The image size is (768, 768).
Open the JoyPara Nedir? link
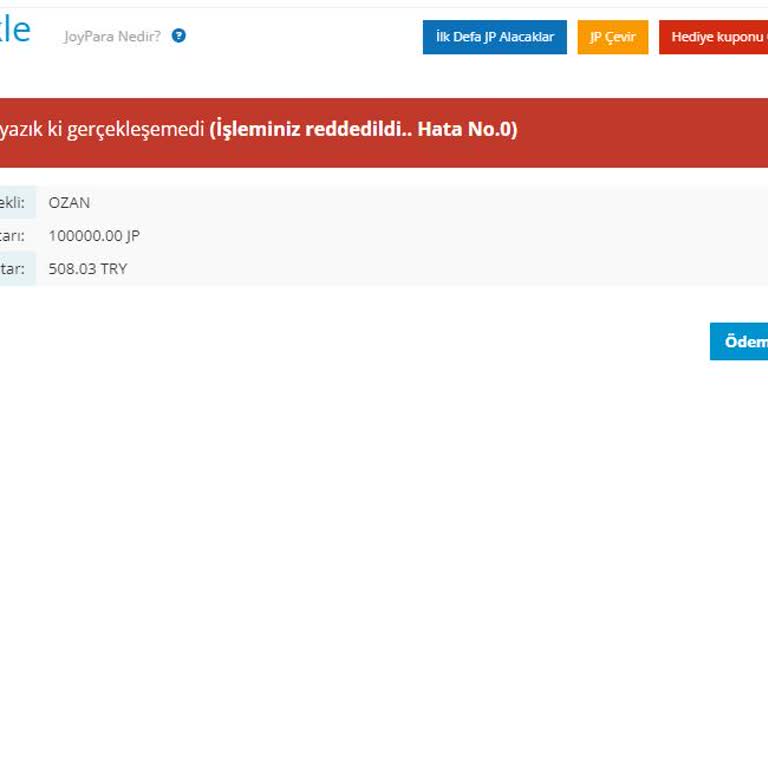point(111,37)
